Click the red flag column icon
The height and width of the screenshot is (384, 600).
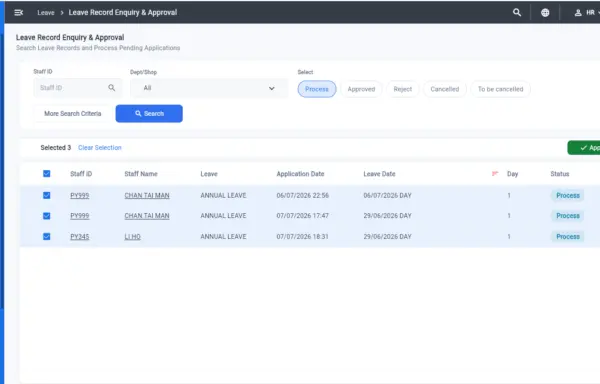point(495,174)
